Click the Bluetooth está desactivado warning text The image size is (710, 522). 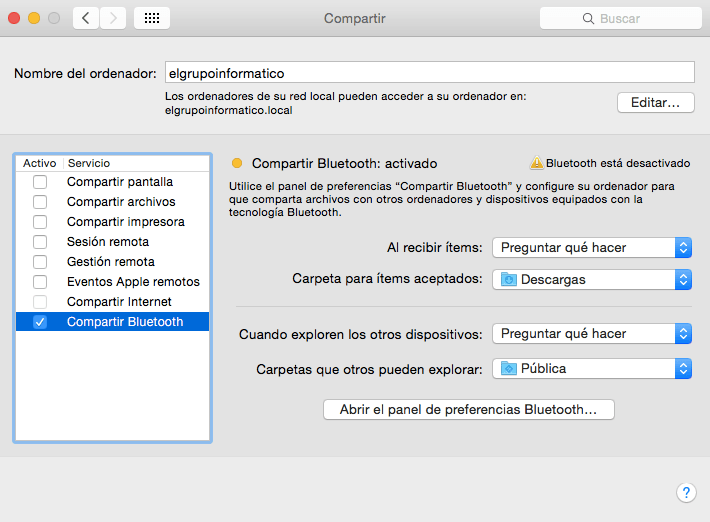(618, 163)
